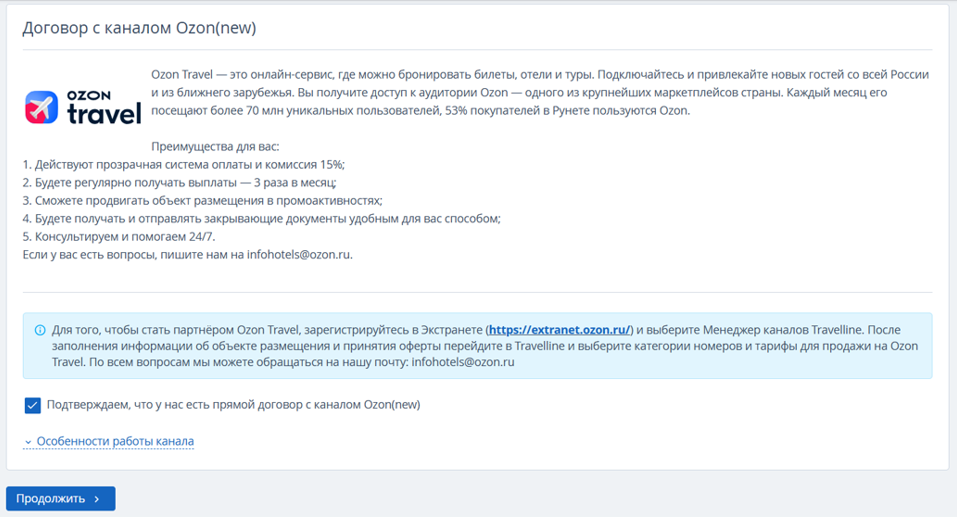The height and width of the screenshot is (517, 957).
Task: Select line about выплаты 3 раза в месяц
Action: [179, 183]
